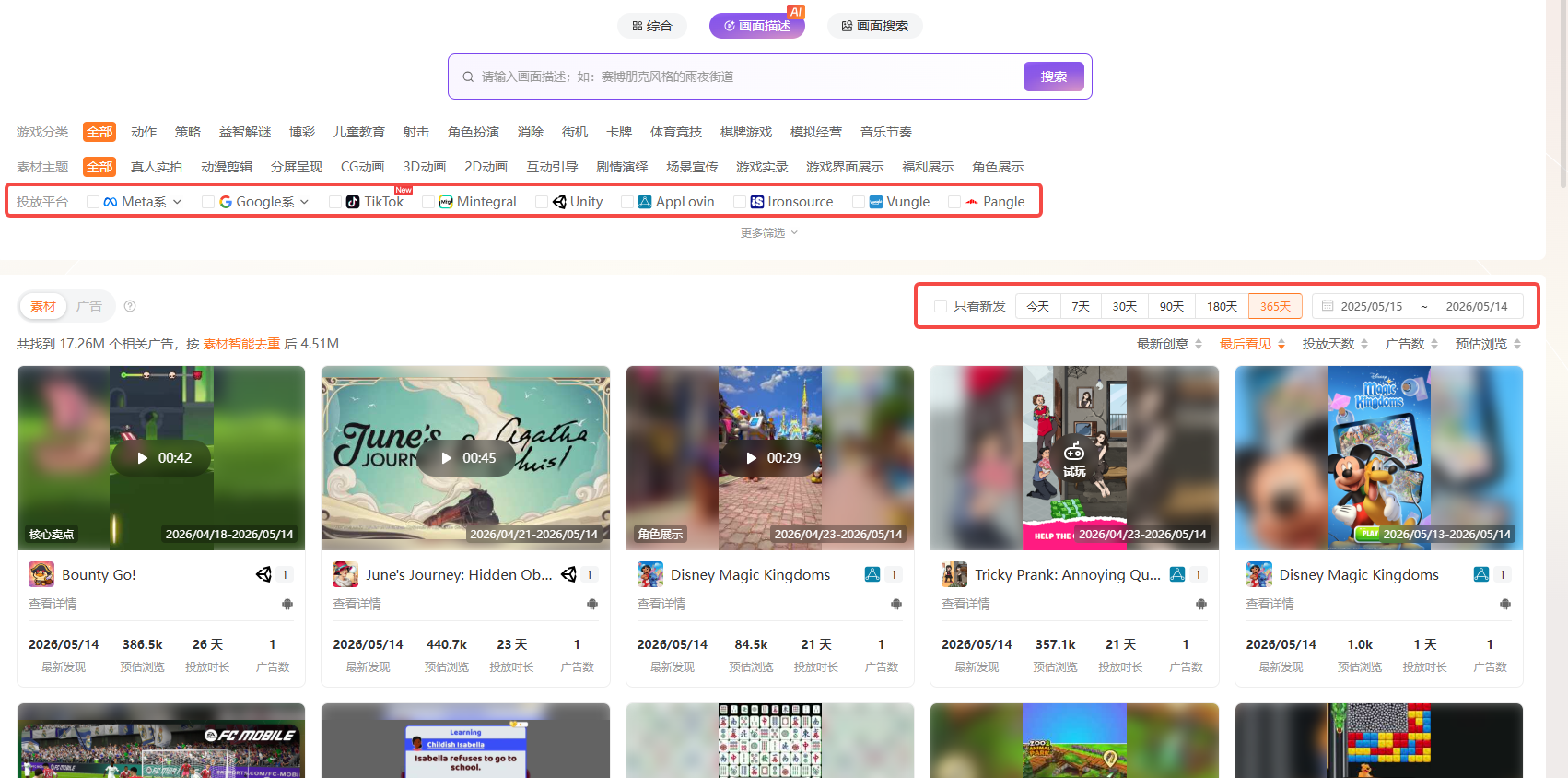Image resolution: width=1568 pixels, height=778 pixels.
Task: Switch to the 综合 tab
Action: [x=652, y=26]
